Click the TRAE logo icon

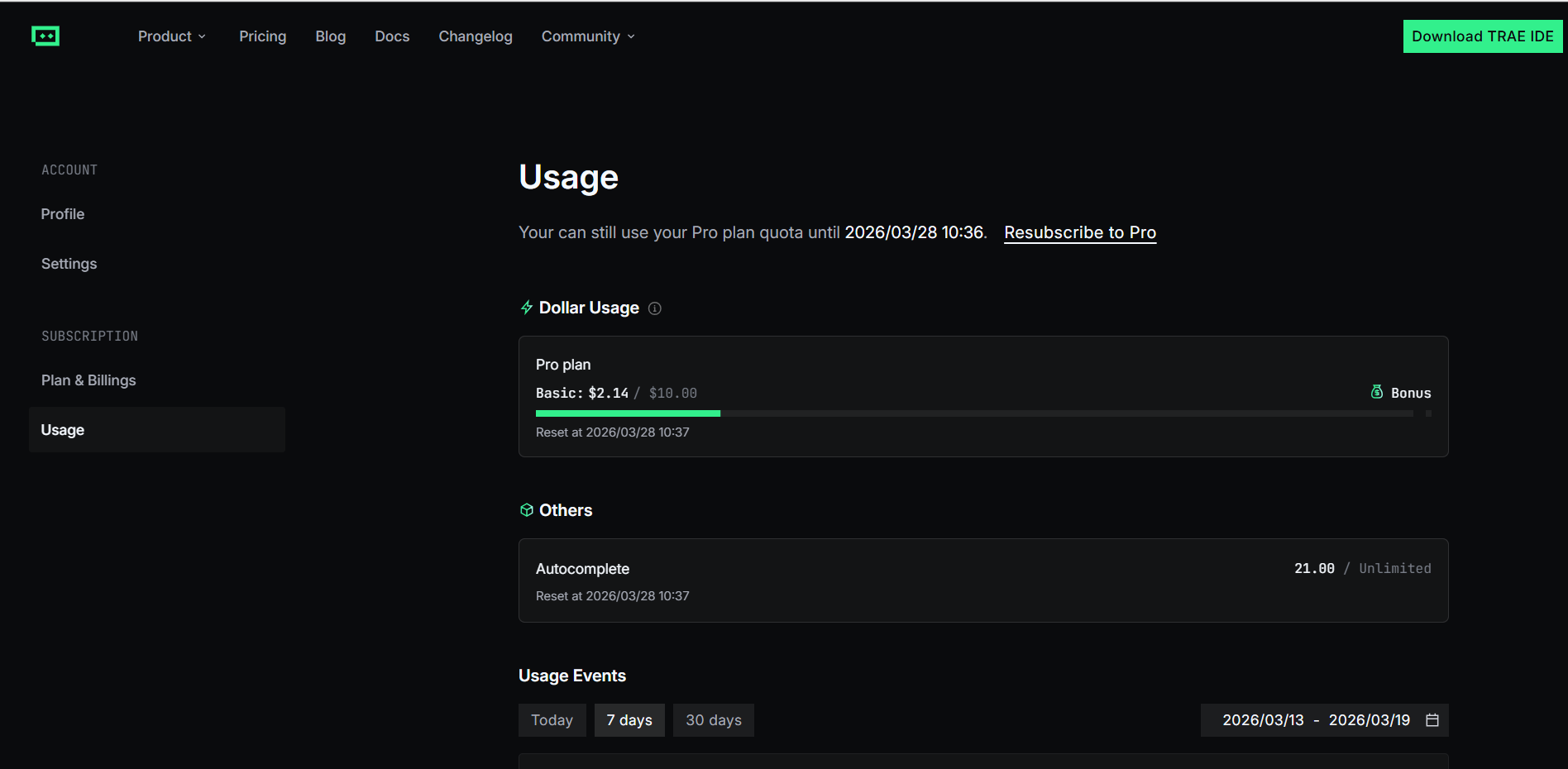coord(45,36)
